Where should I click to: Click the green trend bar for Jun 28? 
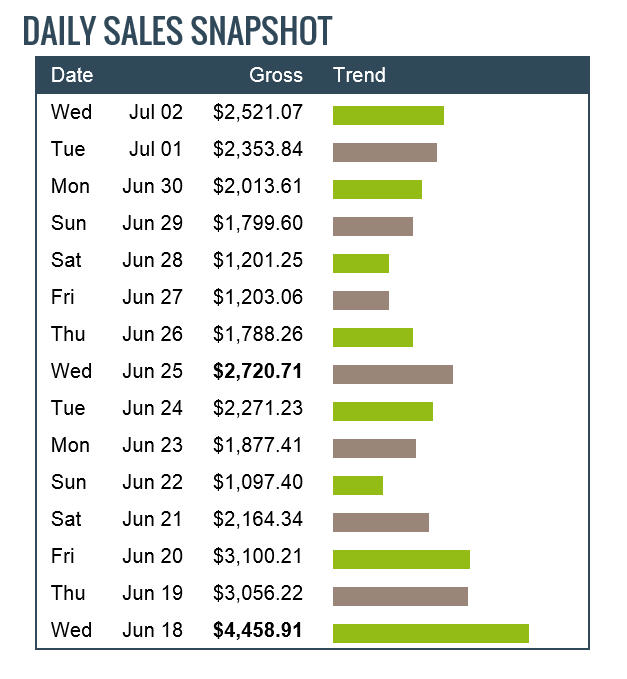pyautogui.click(x=360, y=263)
